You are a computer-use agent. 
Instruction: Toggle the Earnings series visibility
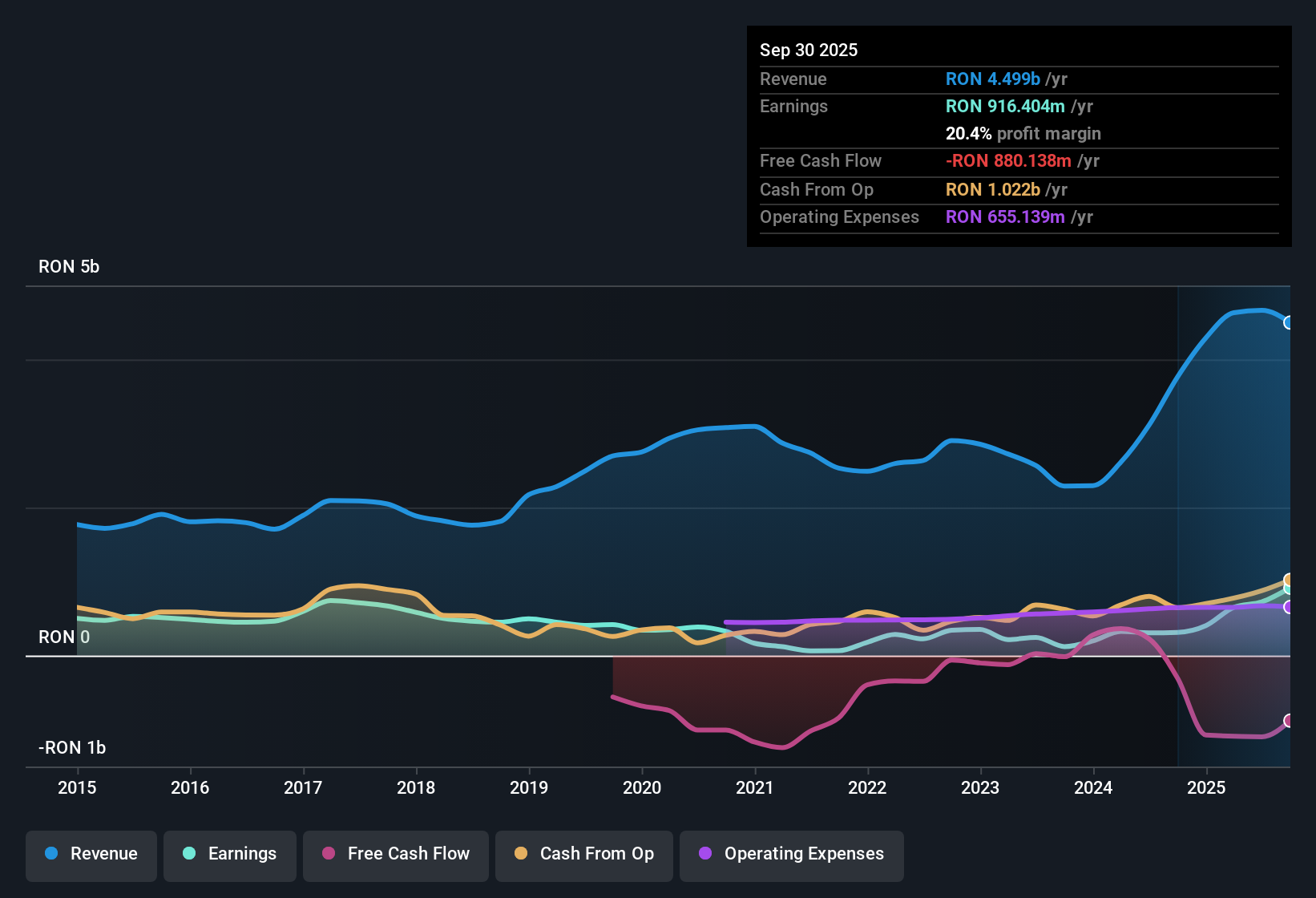point(229,854)
